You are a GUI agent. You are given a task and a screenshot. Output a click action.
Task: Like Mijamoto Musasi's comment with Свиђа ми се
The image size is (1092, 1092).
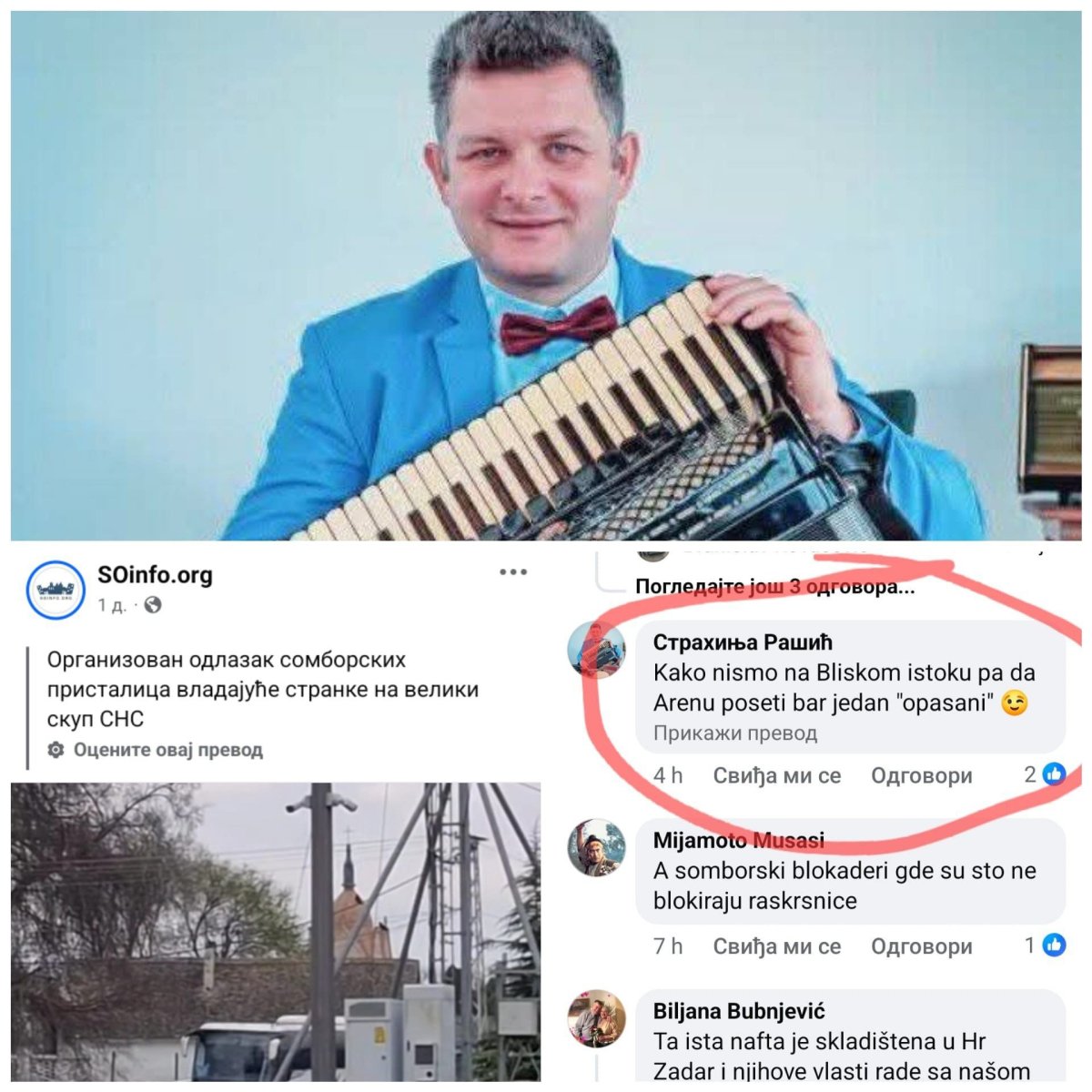[x=777, y=946]
